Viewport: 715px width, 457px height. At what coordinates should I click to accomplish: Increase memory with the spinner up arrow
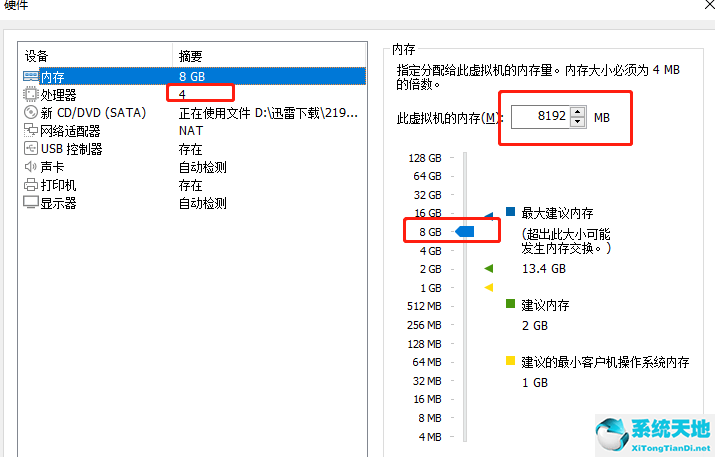tap(578, 112)
